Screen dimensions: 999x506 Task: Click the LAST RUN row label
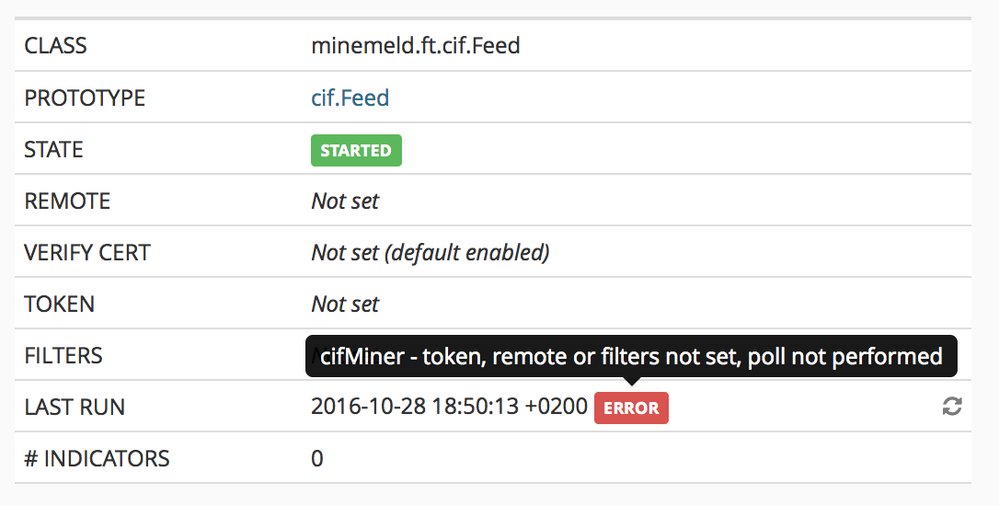point(74,407)
